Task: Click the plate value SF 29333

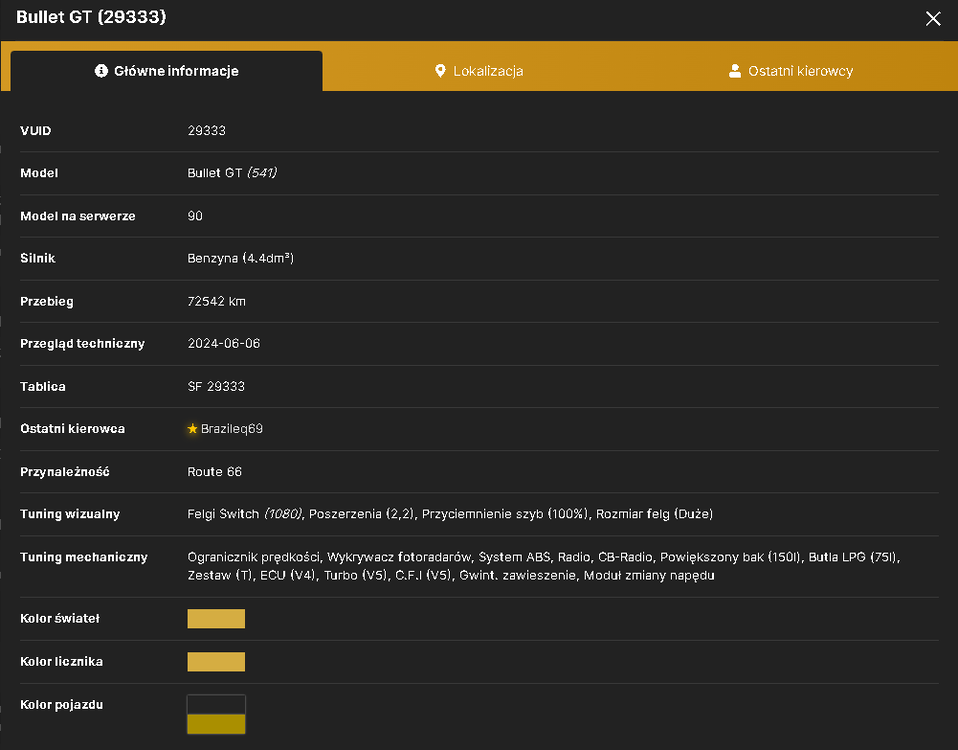Action: coord(216,386)
